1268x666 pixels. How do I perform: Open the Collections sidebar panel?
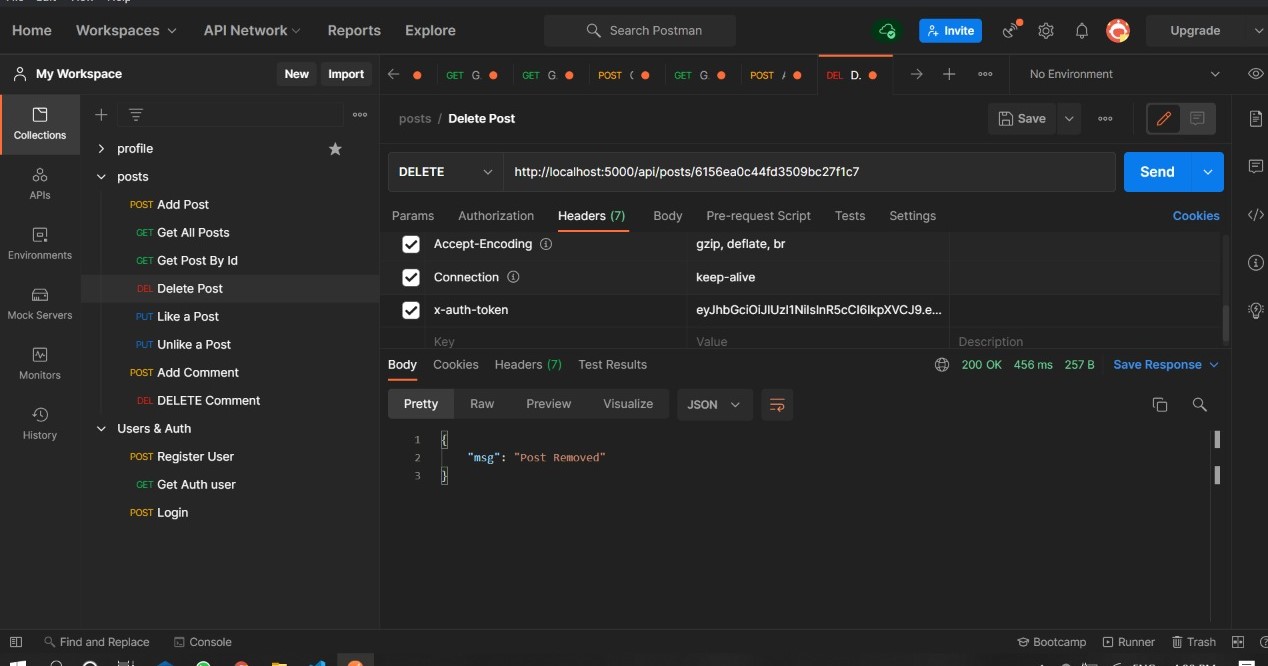40,124
